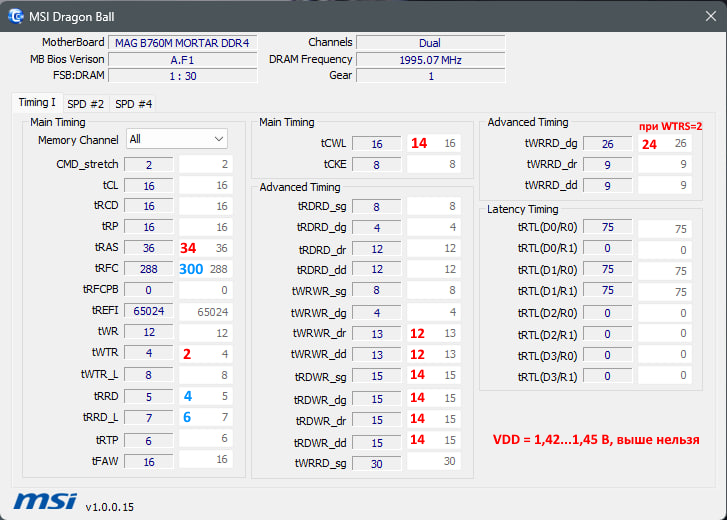The width and height of the screenshot is (727, 520).
Task: Select the tWRRD_dg value box
Action: 607,144
